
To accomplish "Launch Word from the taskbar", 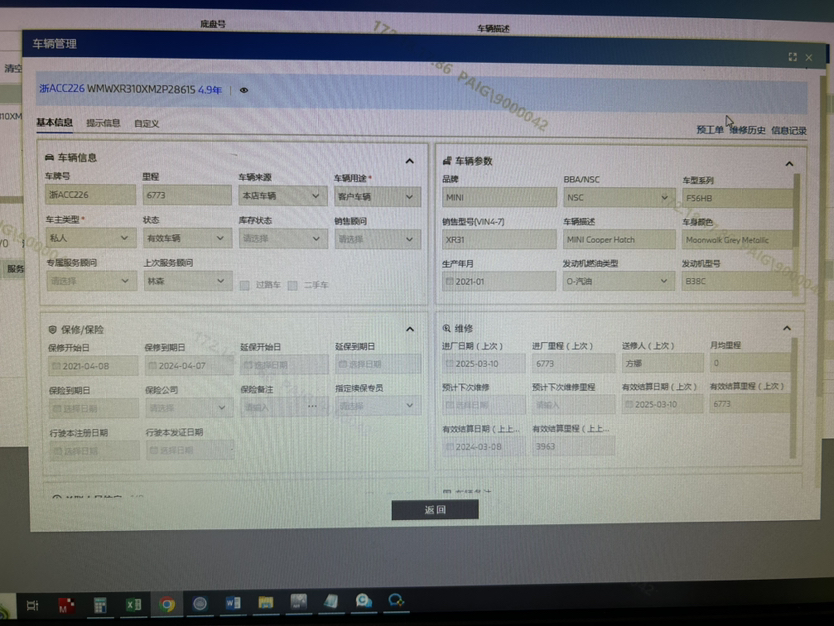I will (233, 603).
